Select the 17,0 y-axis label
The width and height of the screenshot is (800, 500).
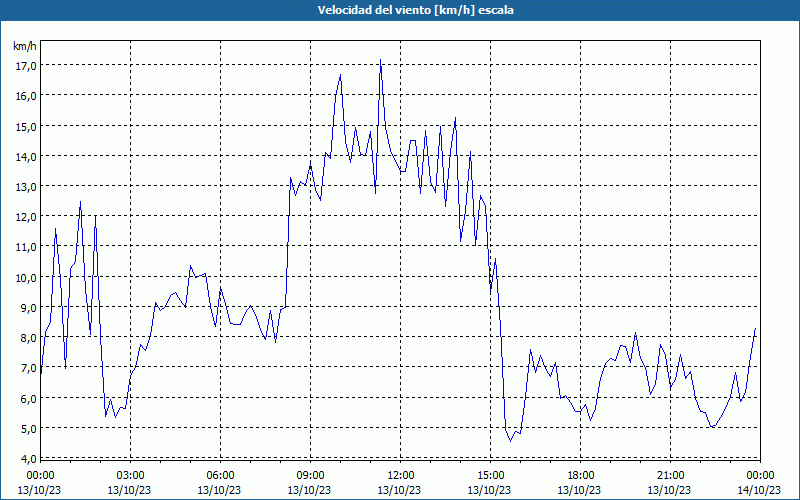[x=25, y=66]
